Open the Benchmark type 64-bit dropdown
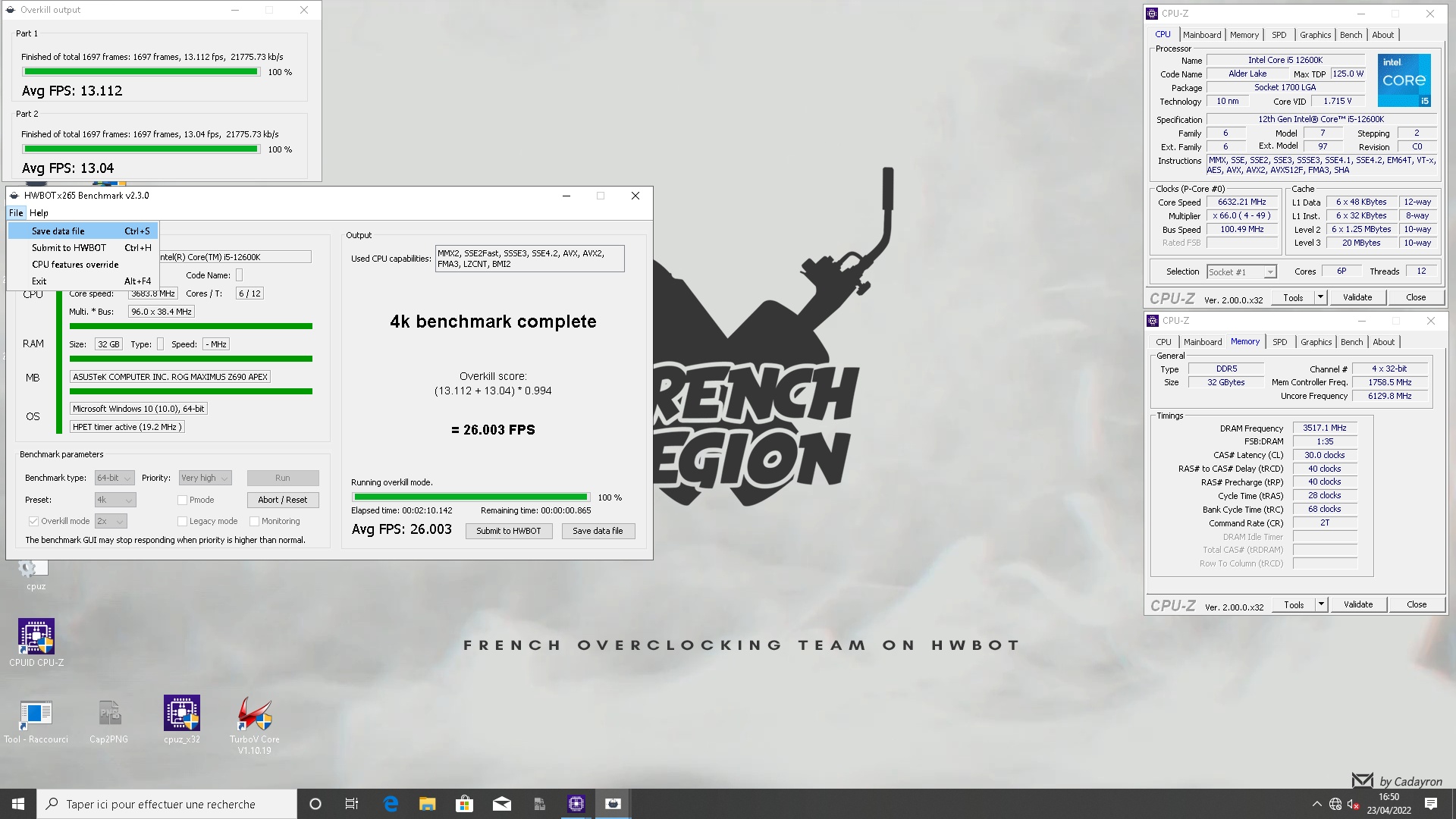 tap(115, 478)
